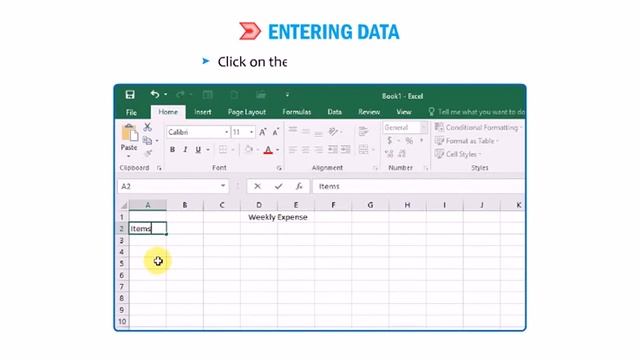Click the Orientation text angle icon

click(x=333, y=131)
